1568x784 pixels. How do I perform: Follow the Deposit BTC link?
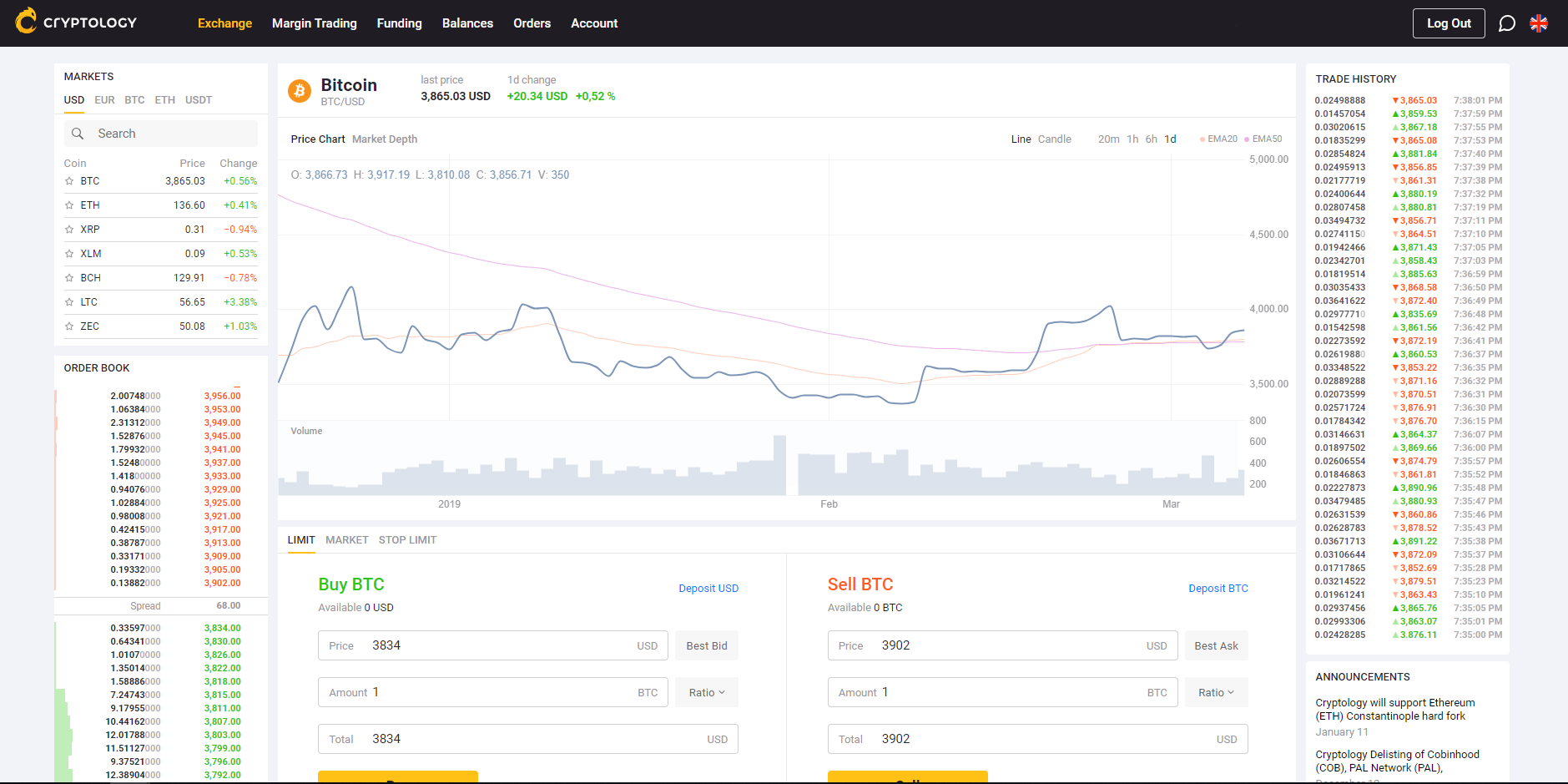[x=1218, y=589]
